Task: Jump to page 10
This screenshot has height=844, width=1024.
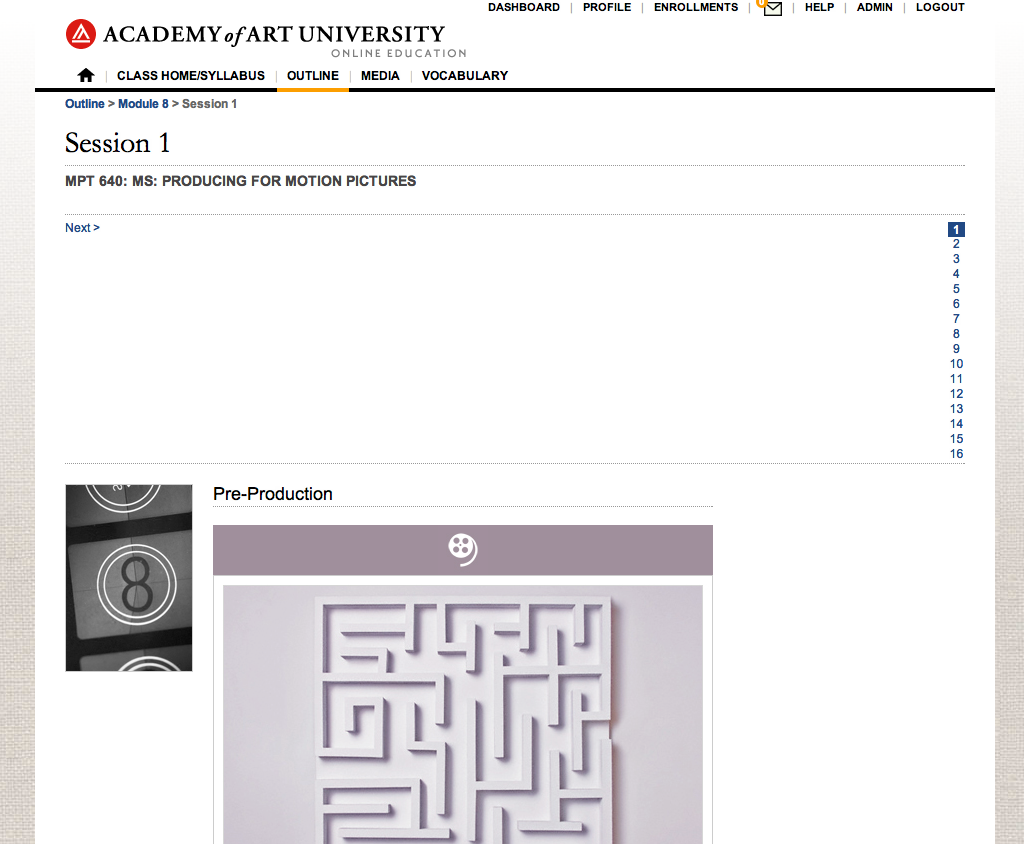Action: pyautogui.click(x=956, y=365)
